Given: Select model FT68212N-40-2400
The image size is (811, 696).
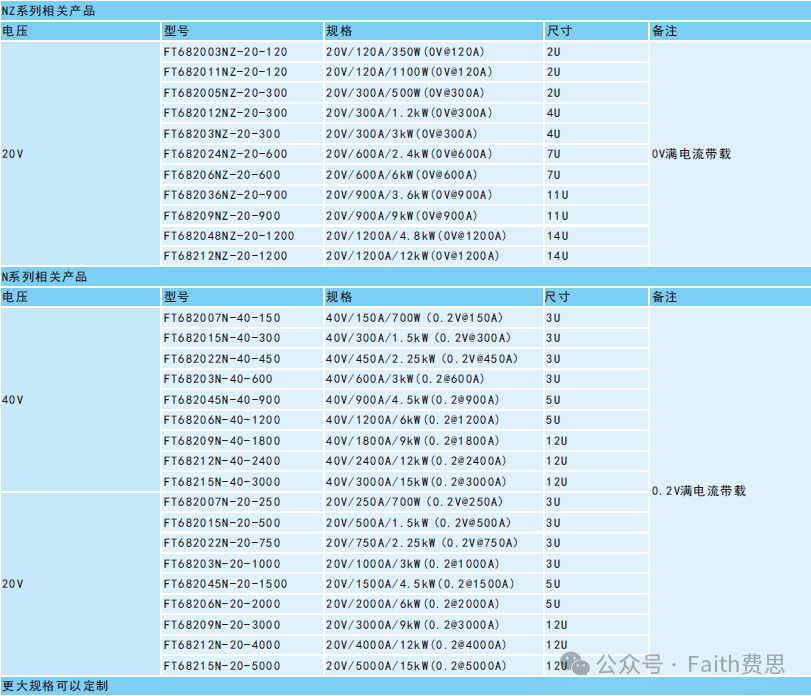Looking at the screenshot, I should coord(222,461).
